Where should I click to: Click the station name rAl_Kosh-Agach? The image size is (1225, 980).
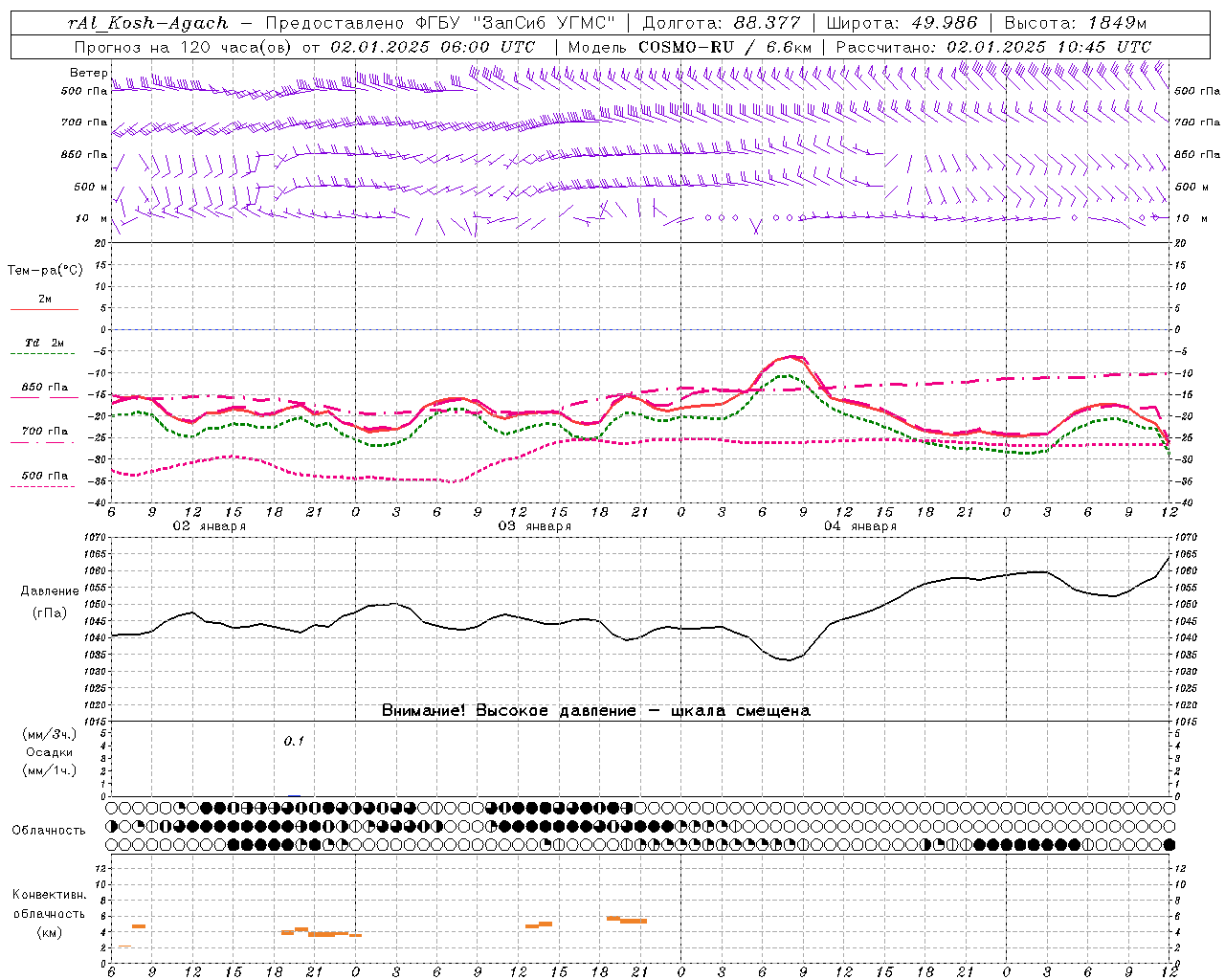click(x=149, y=23)
